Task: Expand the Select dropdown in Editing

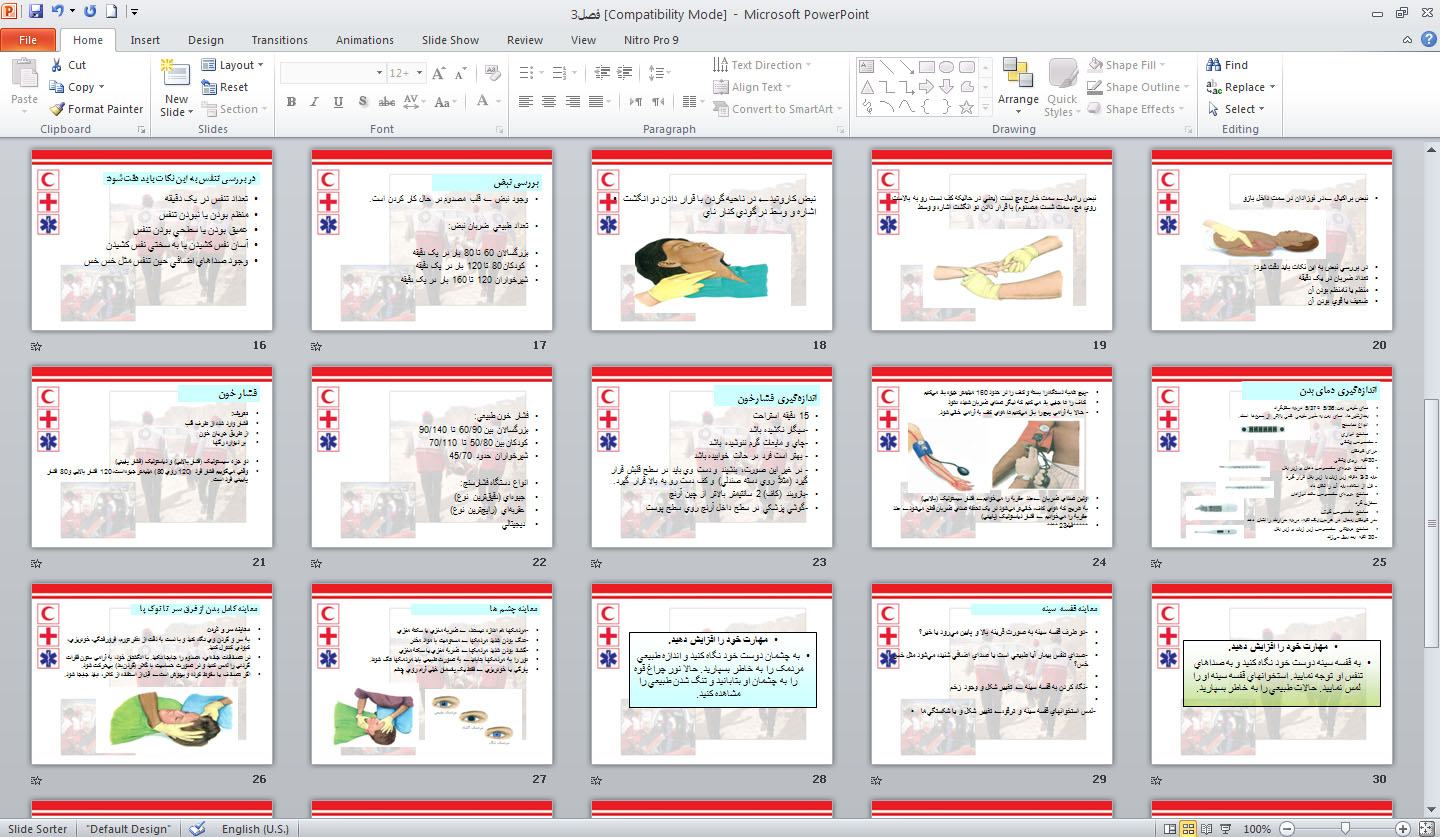Action: point(1236,109)
